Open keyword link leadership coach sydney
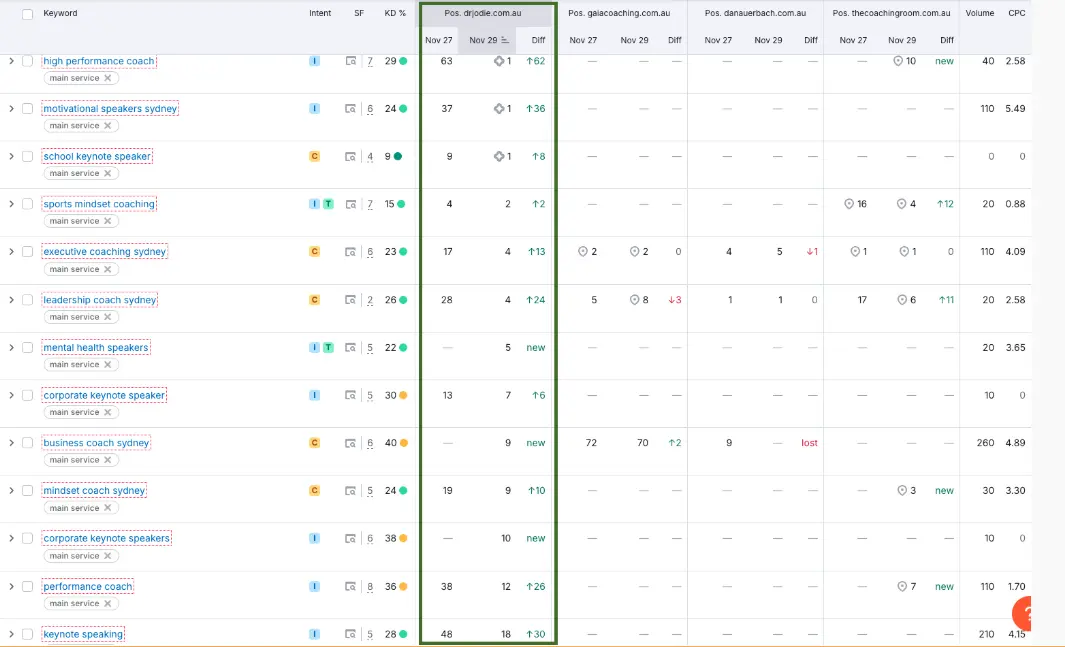 coord(100,299)
